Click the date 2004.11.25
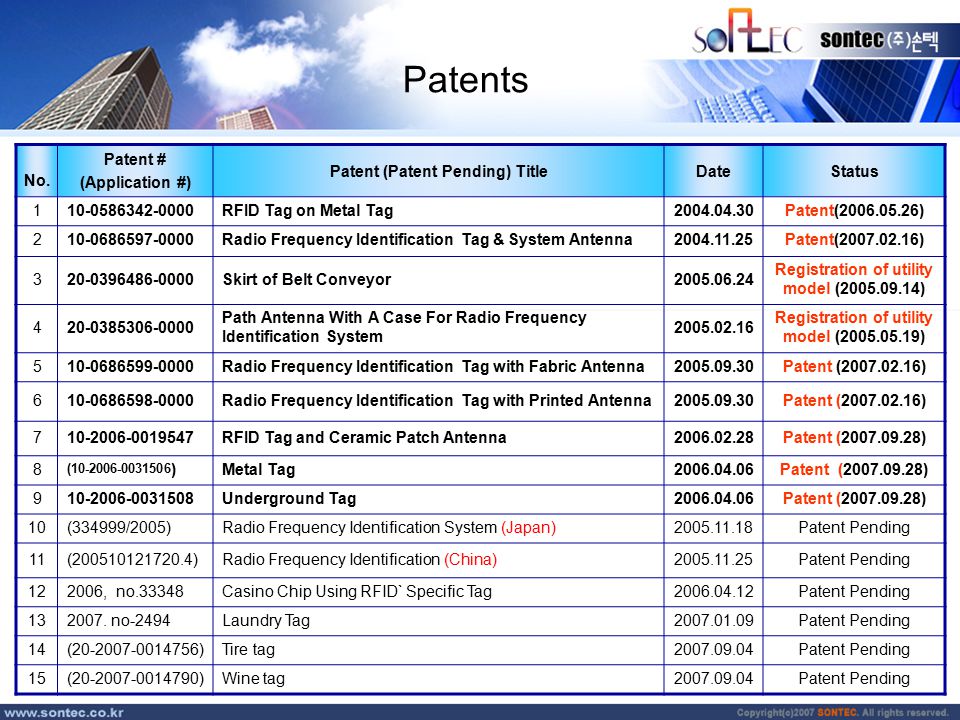This screenshot has height=720, width=960. [x=713, y=239]
